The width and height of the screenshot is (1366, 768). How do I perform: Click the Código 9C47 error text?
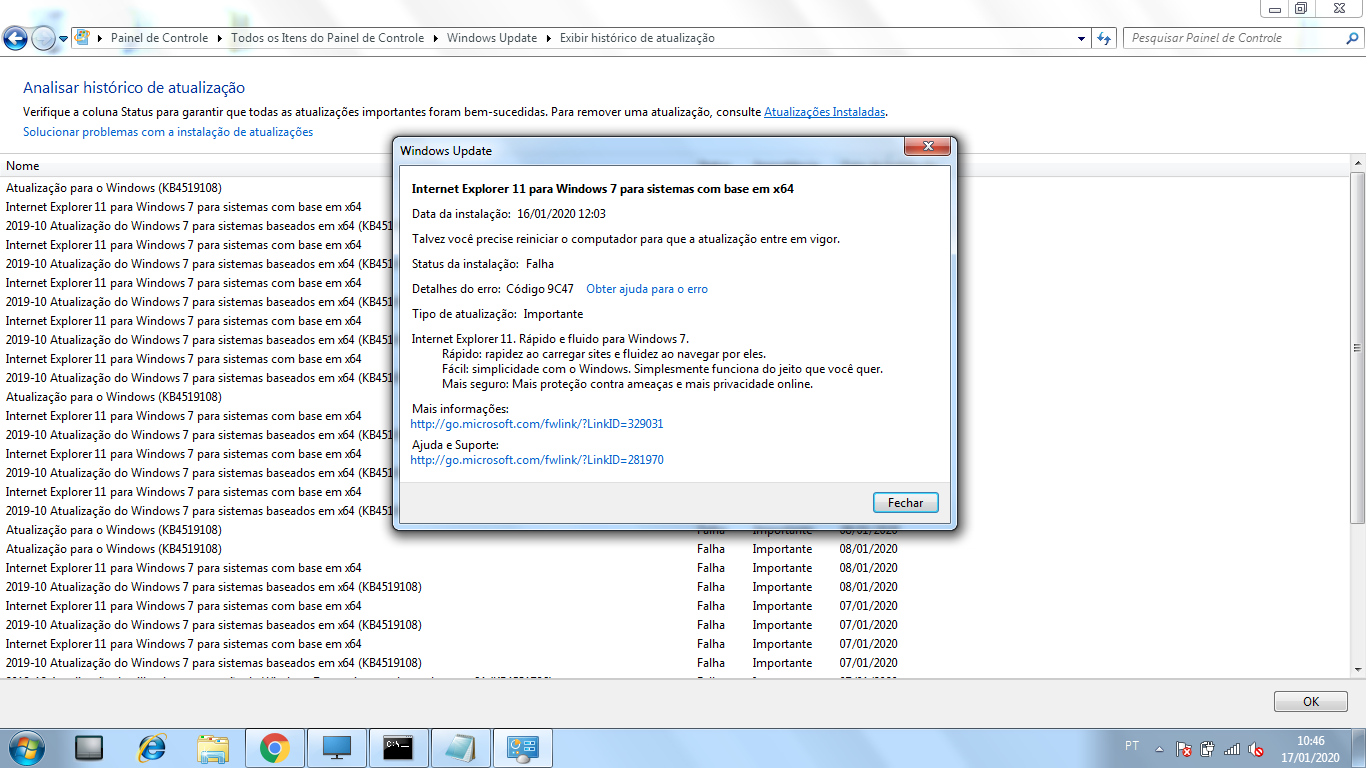(540, 289)
